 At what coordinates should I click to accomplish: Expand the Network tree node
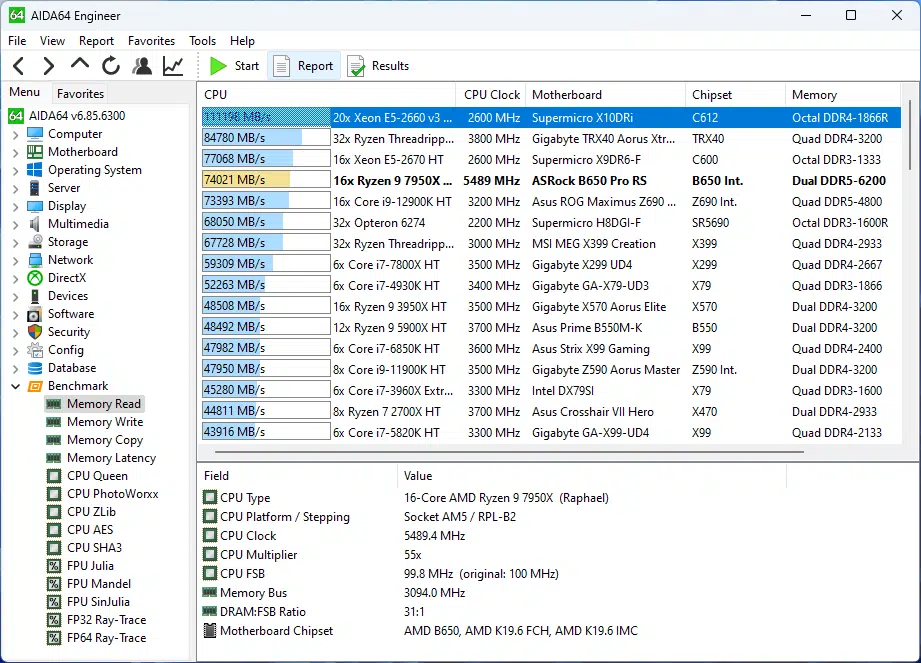coord(16,261)
